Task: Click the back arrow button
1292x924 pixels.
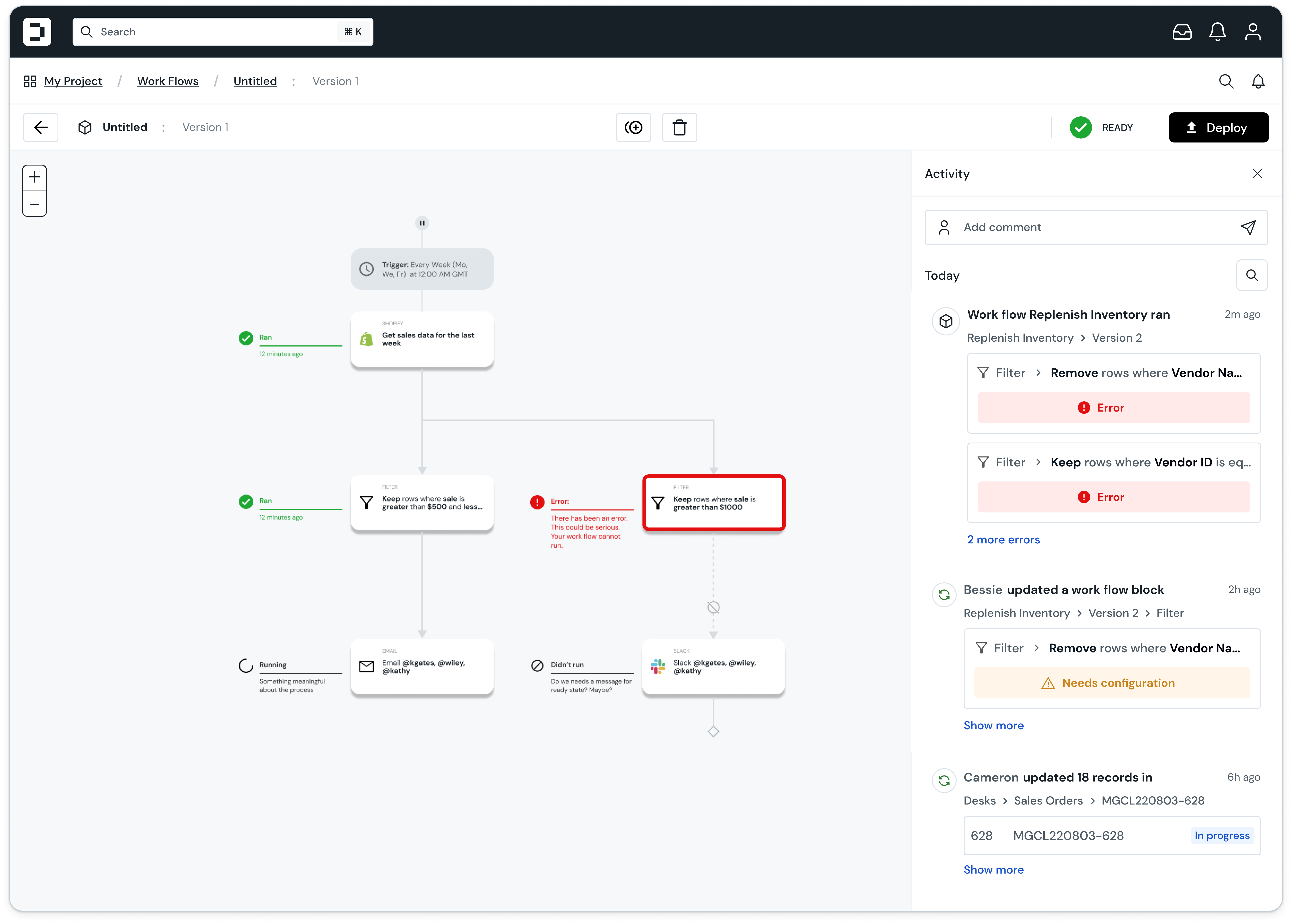Action: click(40, 127)
